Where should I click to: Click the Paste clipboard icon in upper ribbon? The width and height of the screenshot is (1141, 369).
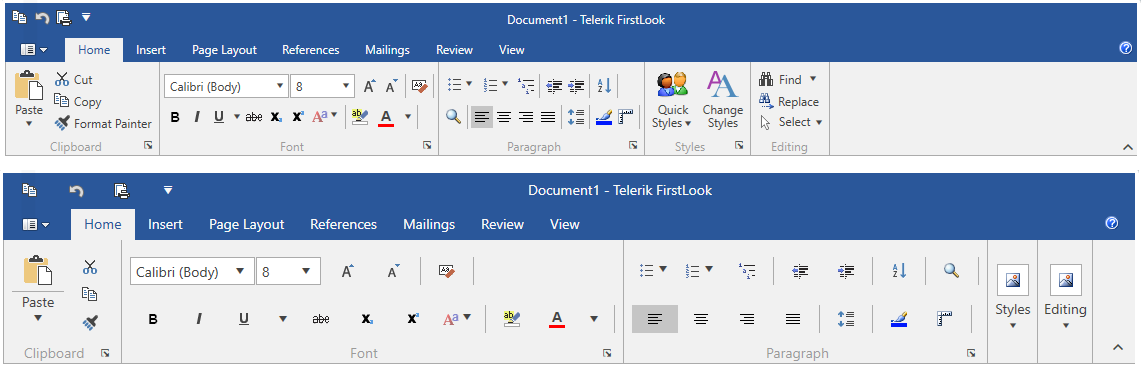pos(29,85)
